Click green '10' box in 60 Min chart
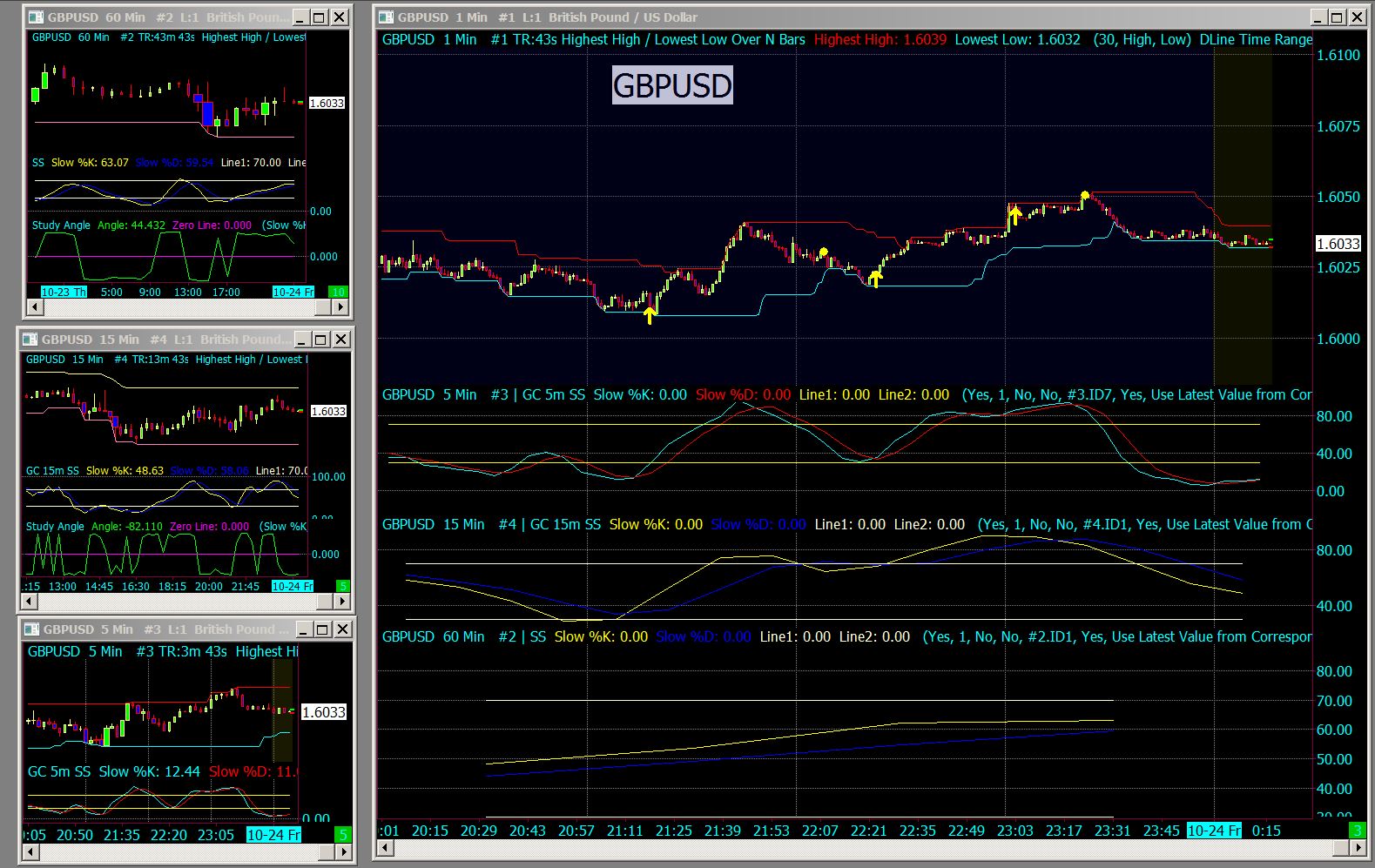 click(x=338, y=292)
